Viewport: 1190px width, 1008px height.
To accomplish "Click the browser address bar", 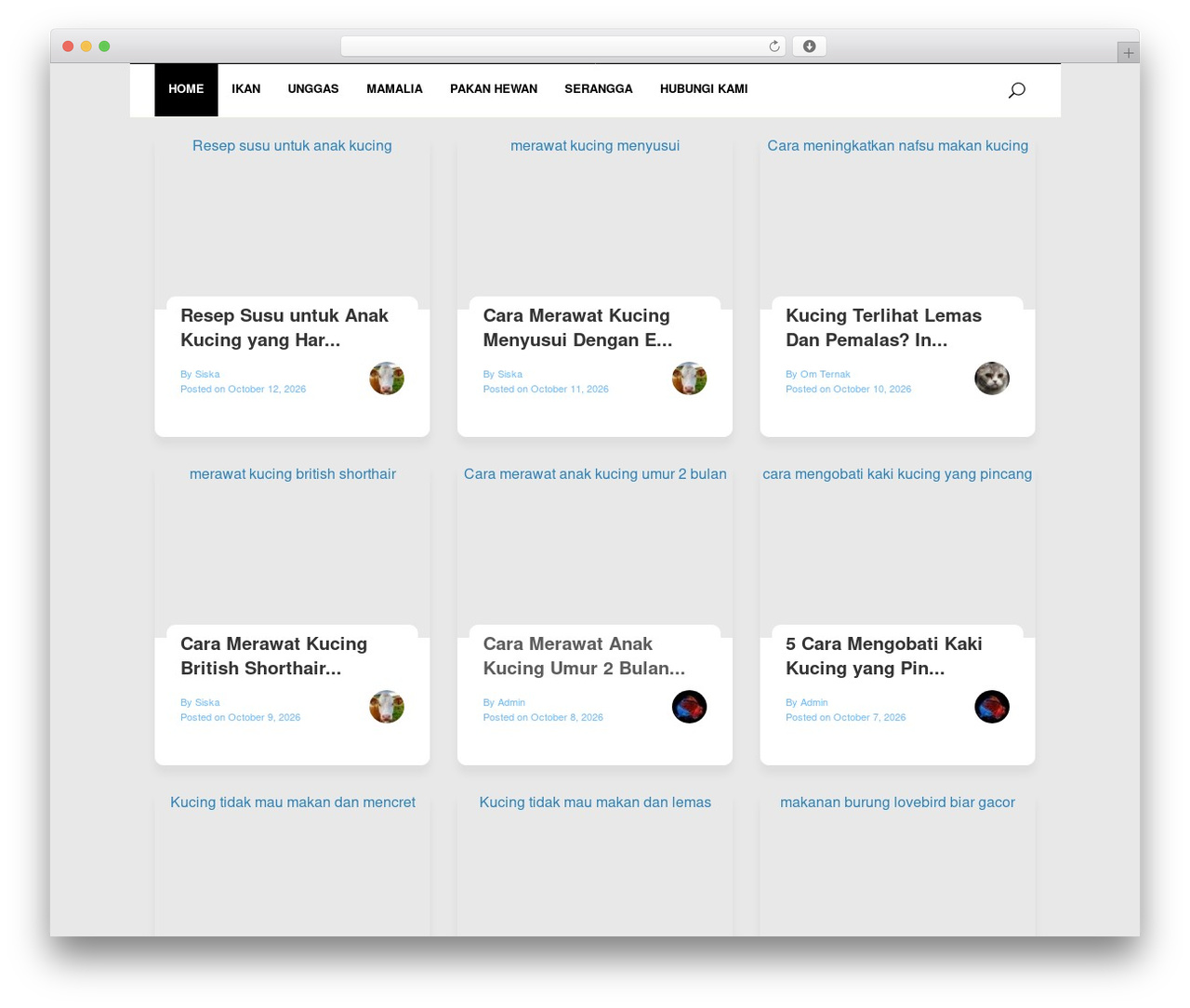I will pyautogui.click(x=562, y=46).
